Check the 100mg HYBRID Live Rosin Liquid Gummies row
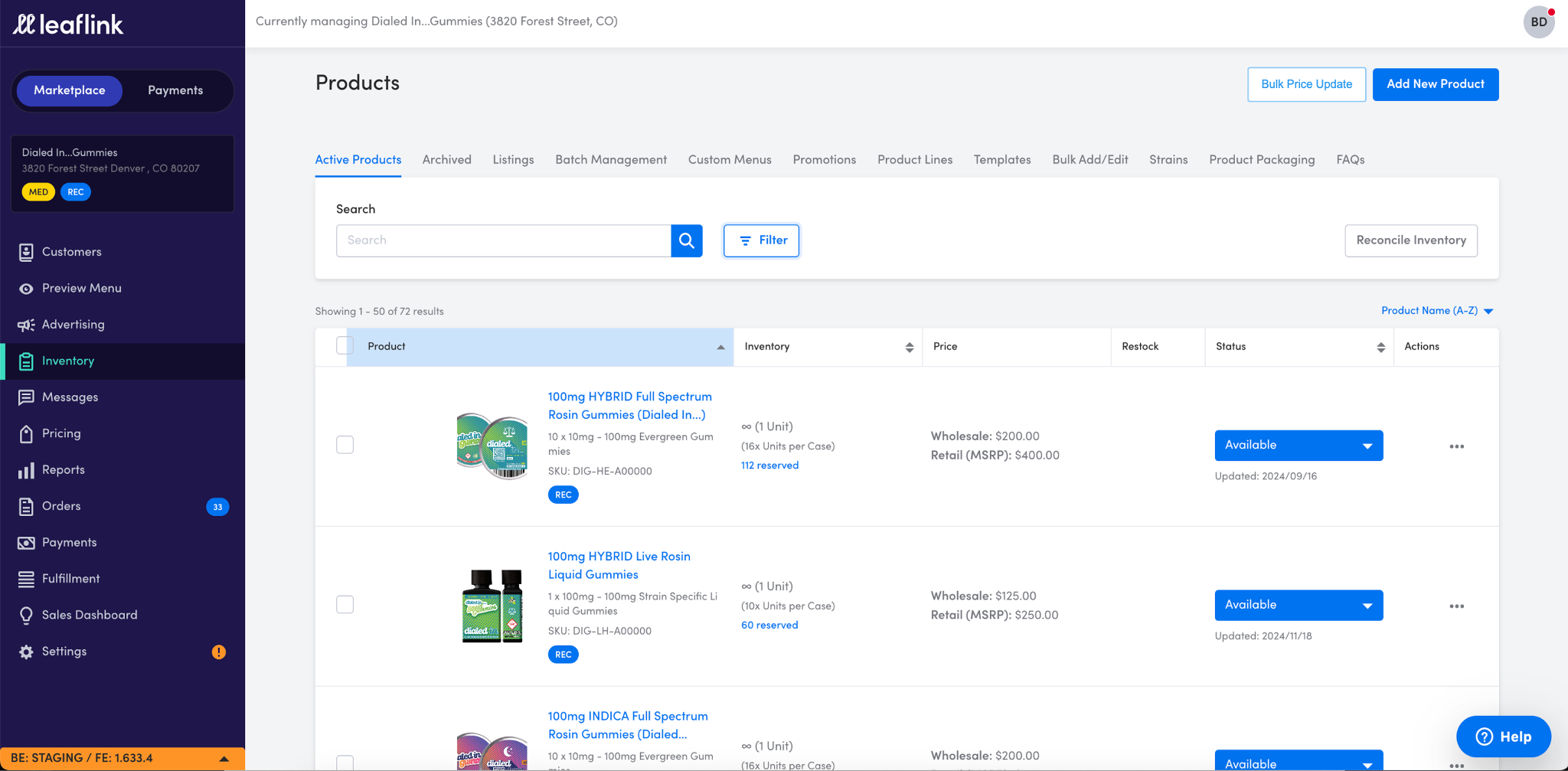This screenshot has height=771, width=1568. (345, 605)
